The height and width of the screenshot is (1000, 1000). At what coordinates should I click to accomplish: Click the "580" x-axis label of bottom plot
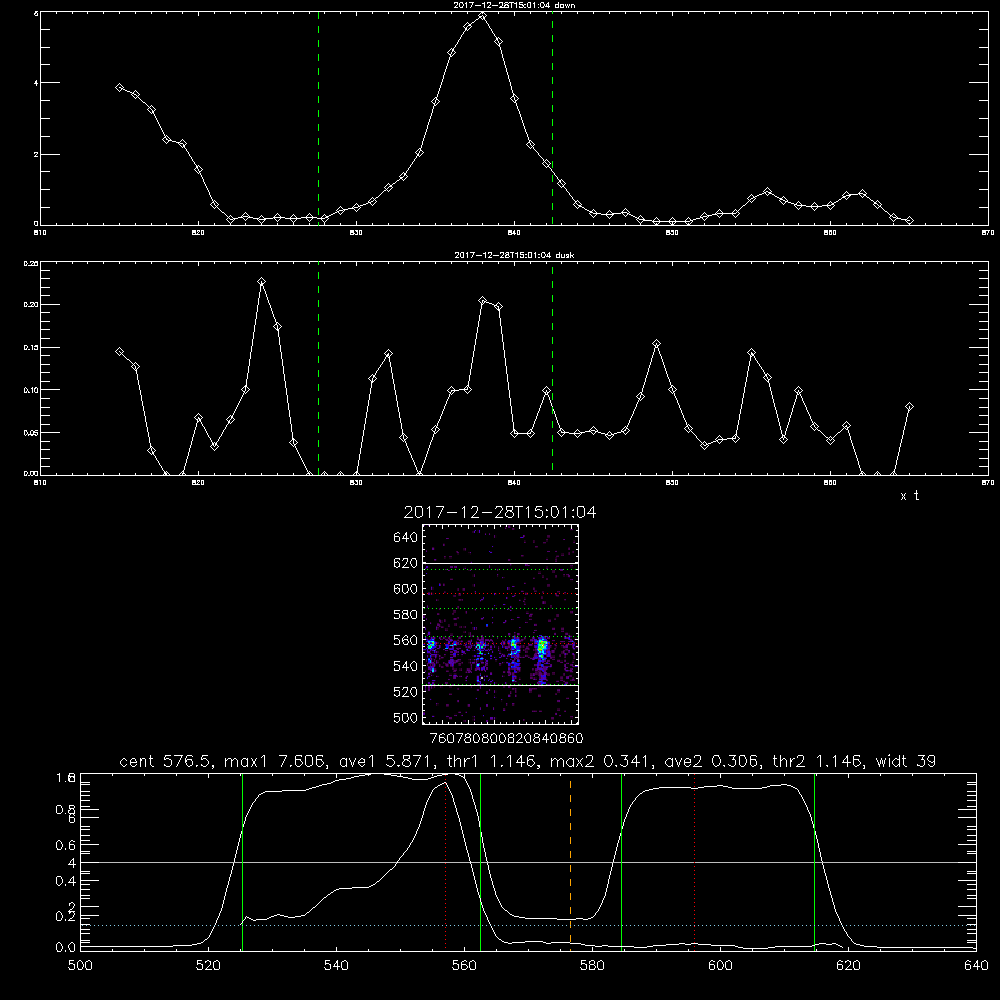(592, 966)
